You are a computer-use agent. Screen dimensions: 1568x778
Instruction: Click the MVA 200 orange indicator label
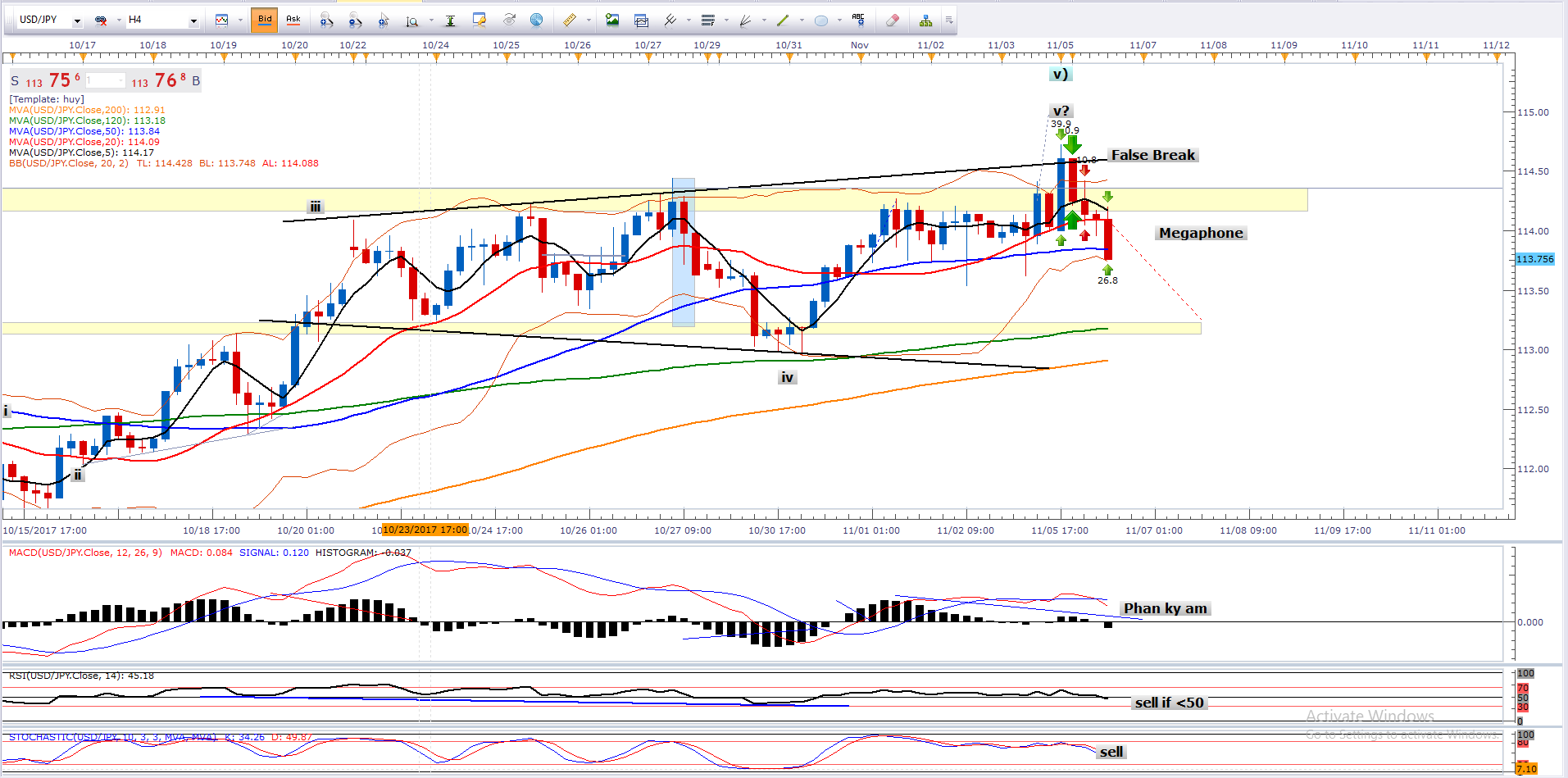point(86,110)
